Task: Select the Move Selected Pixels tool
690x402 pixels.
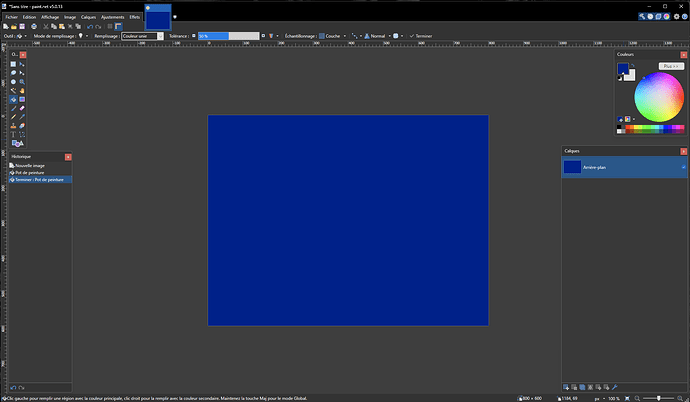Action: (22, 64)
